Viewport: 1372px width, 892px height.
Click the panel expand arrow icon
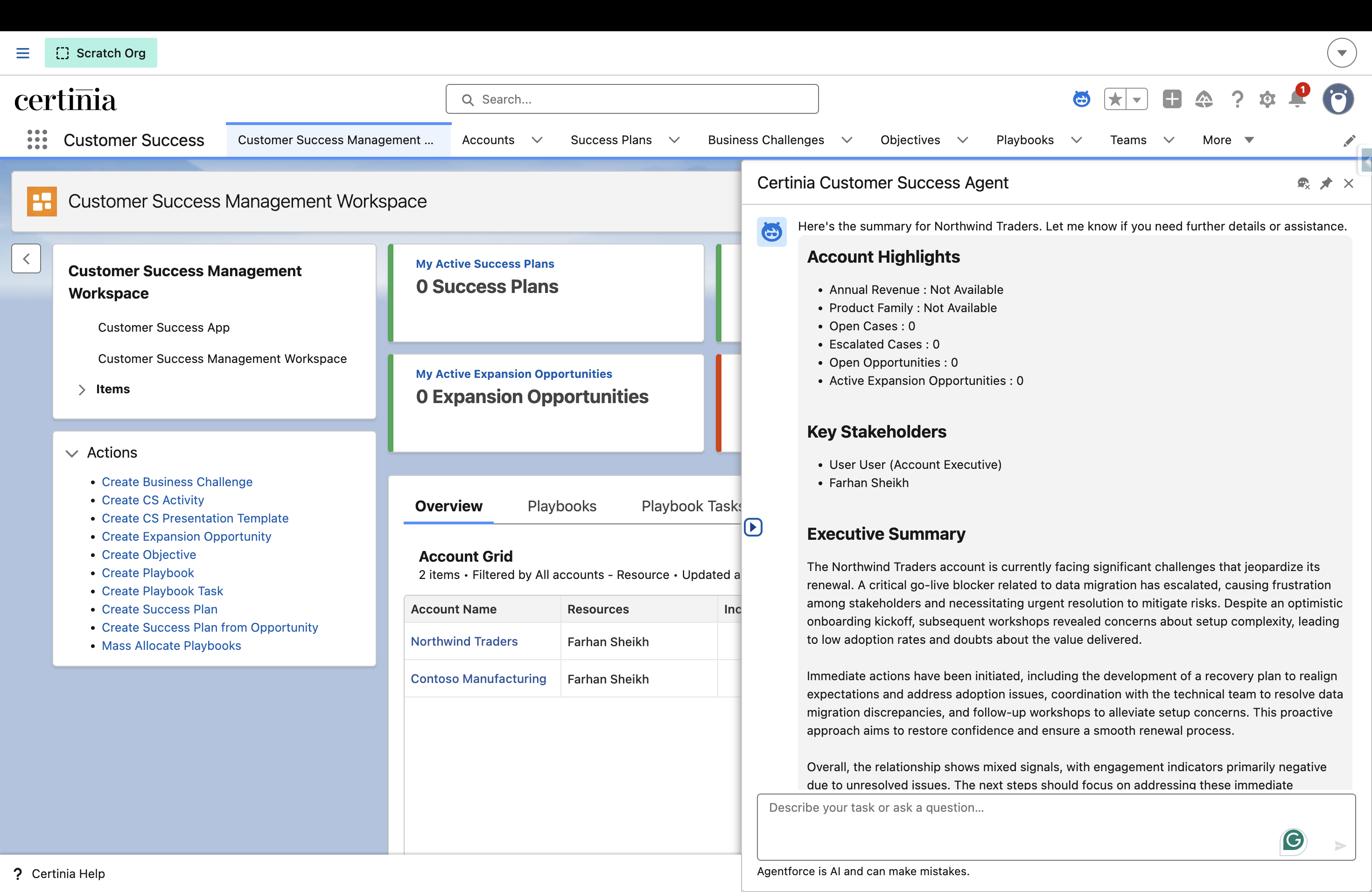(753, 527)
